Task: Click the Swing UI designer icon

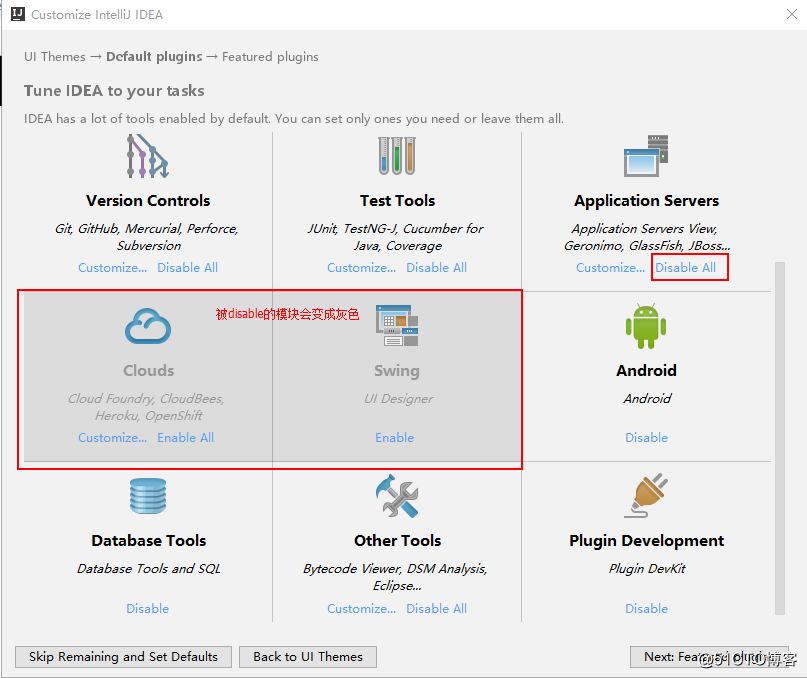Action: click(397, 325)
